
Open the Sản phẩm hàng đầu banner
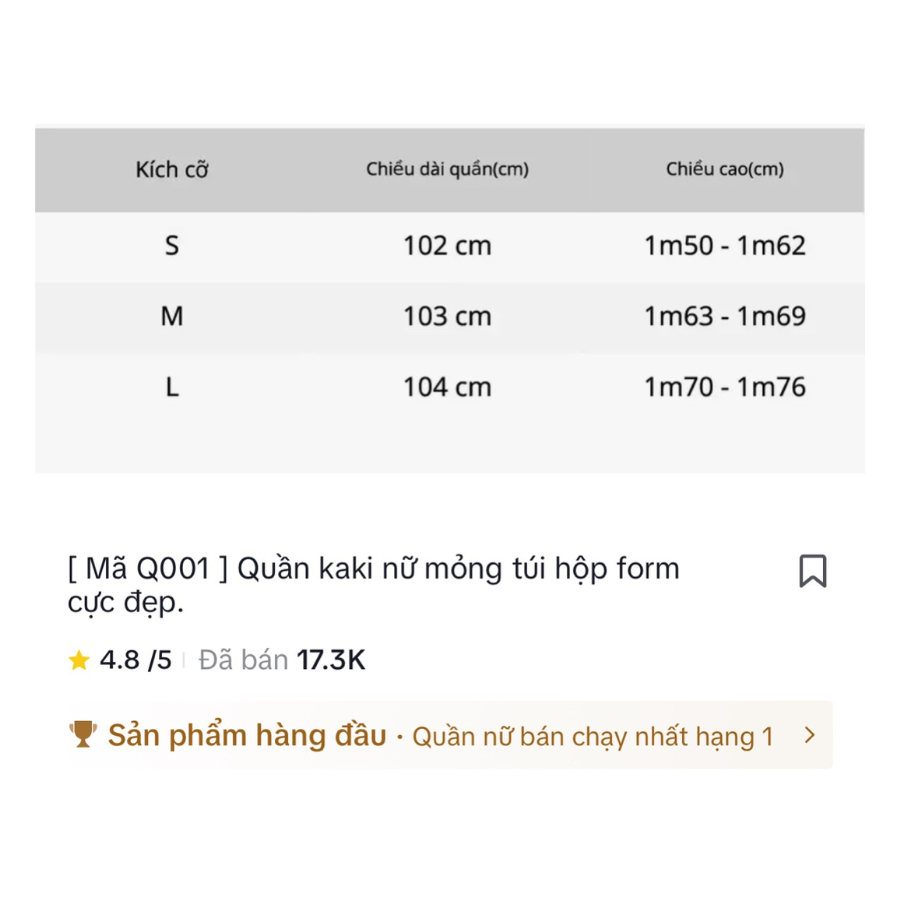coord(450,735)
